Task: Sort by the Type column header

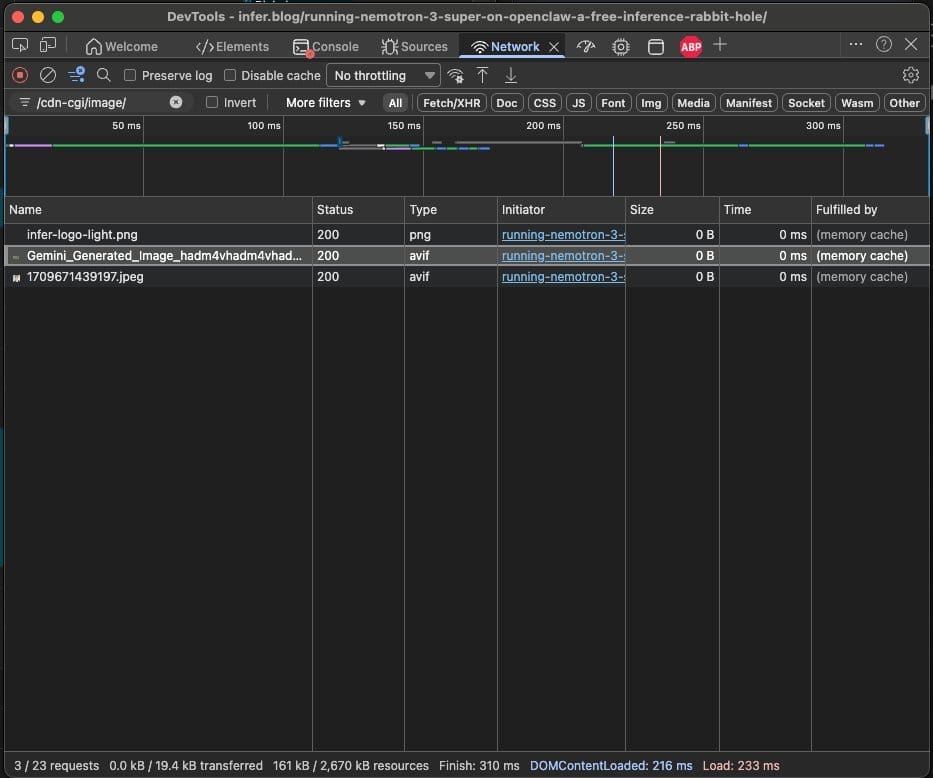Action: [450, 209]
